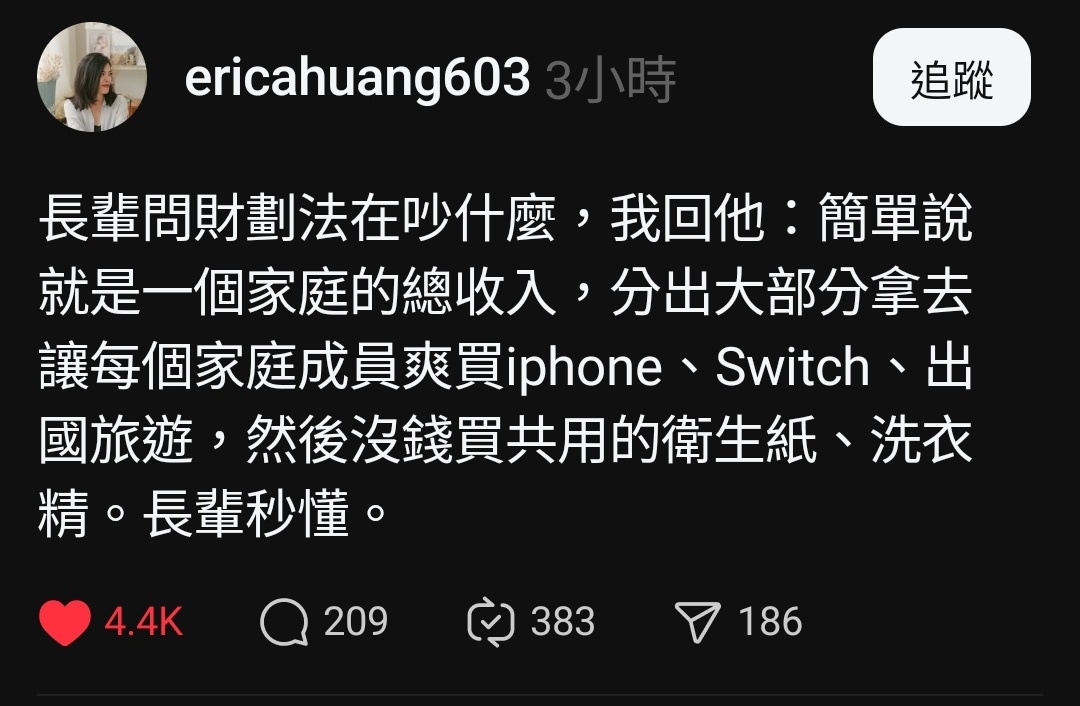Click the 追蹤 follow button

click(x=951, y=77)
